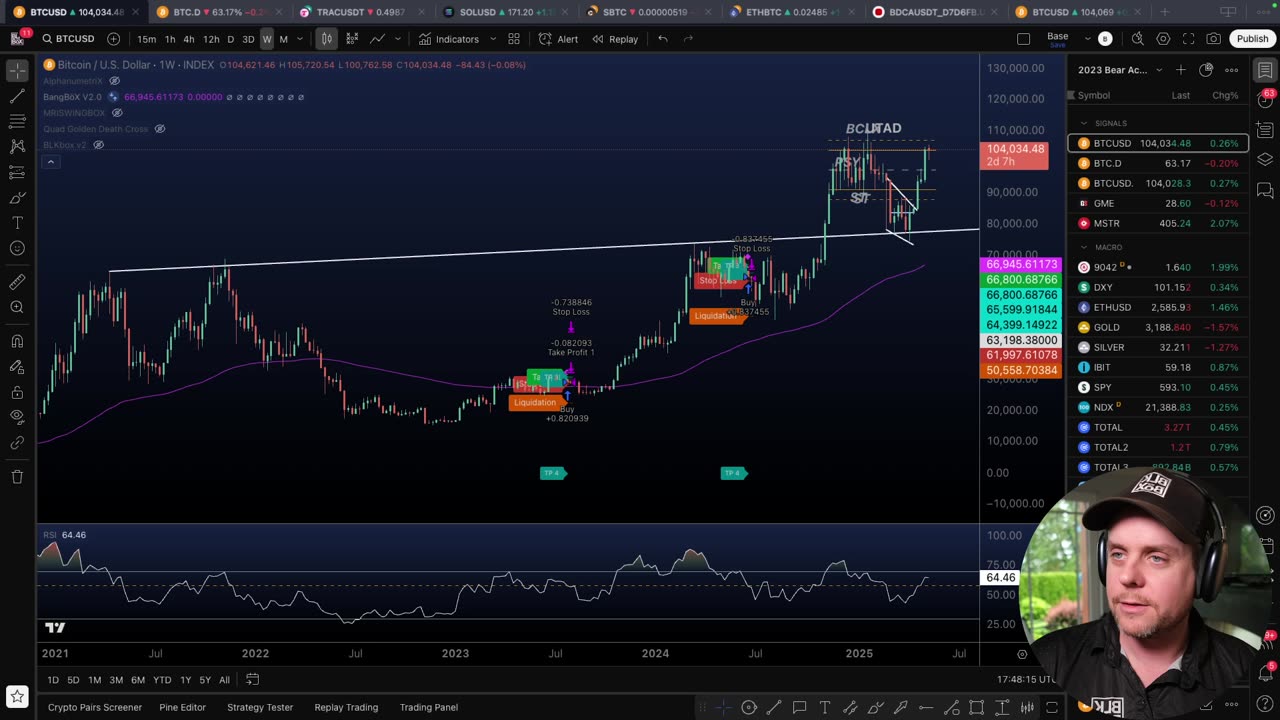Open a new browser tab with plus
1280x720 pixels.
point(1164,12)
